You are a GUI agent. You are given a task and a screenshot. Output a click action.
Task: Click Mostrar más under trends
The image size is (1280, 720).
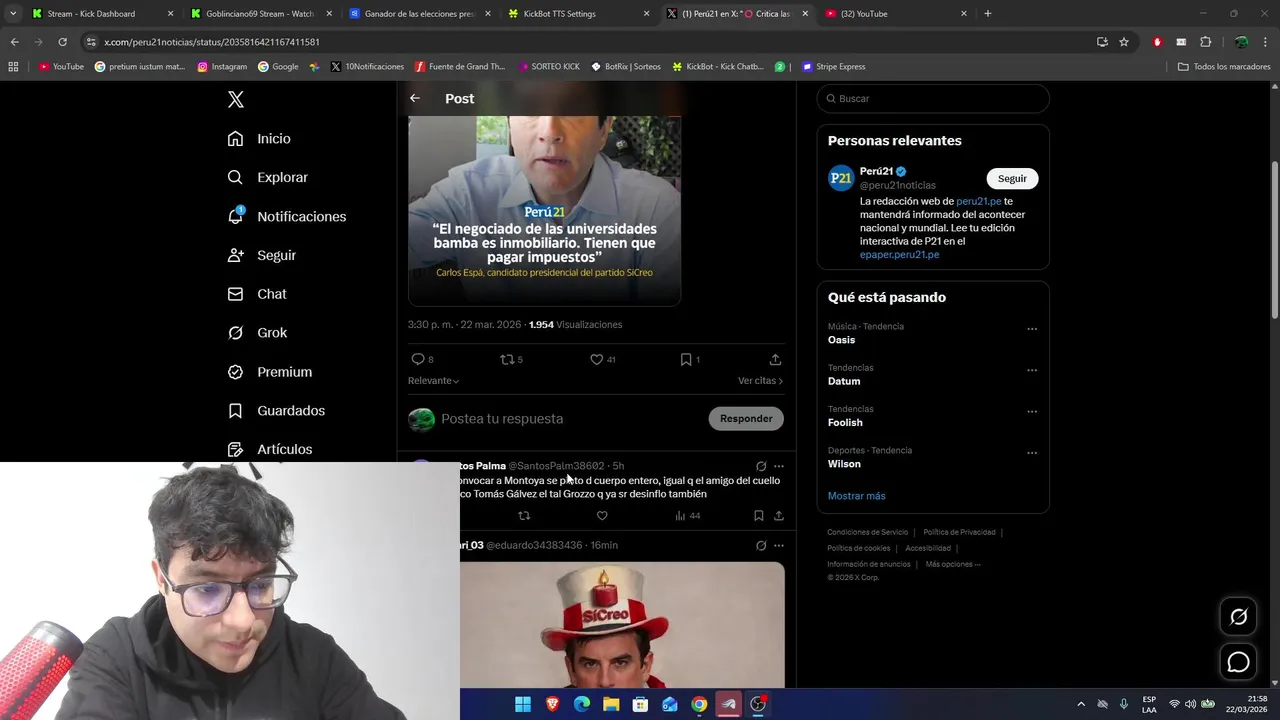[x=856, y=496]
